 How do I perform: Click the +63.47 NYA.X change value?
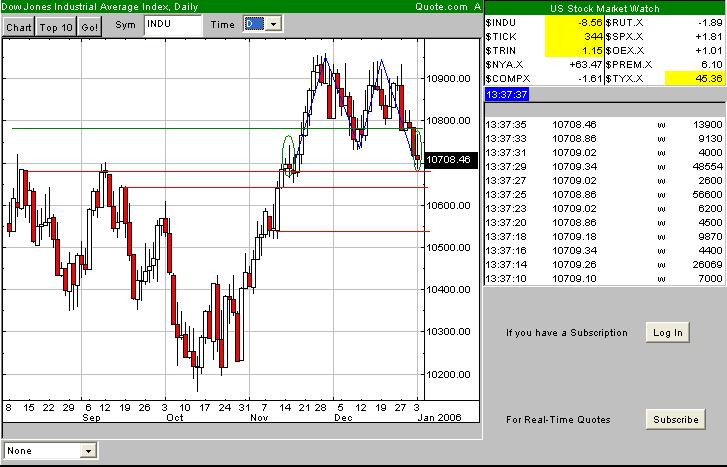tap(585, 64)
